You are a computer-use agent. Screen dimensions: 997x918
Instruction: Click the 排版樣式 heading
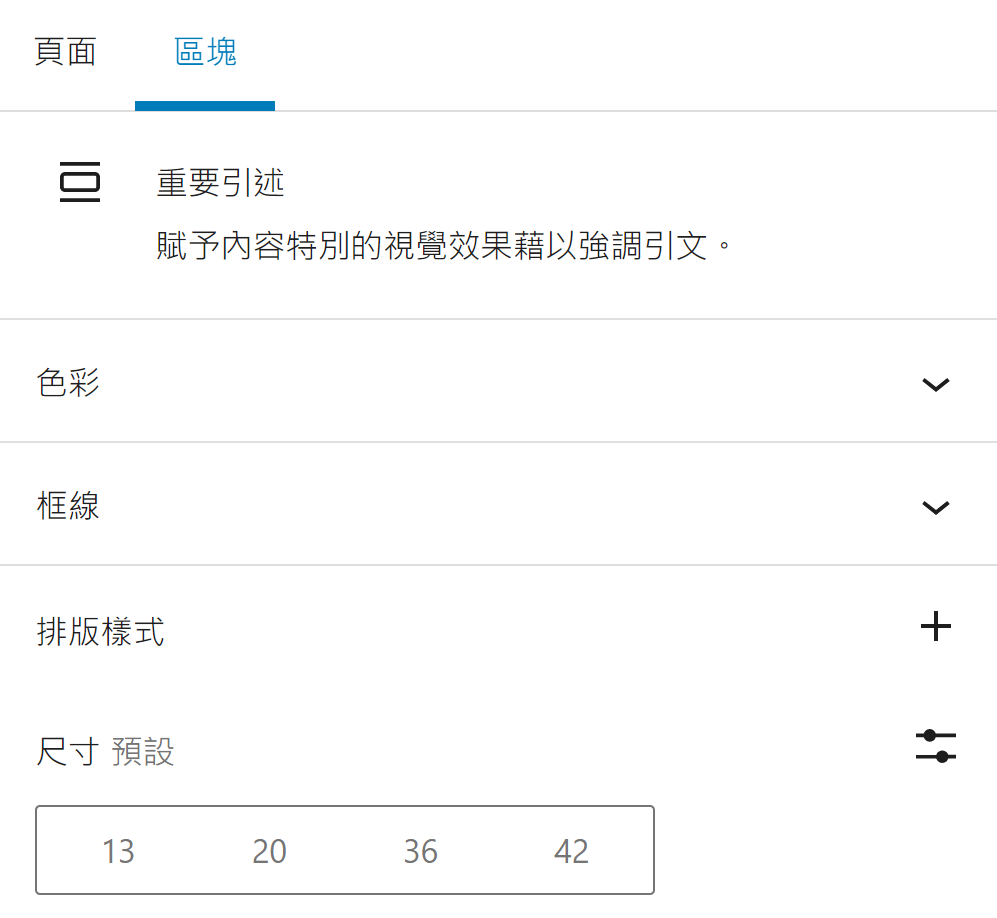100,632
